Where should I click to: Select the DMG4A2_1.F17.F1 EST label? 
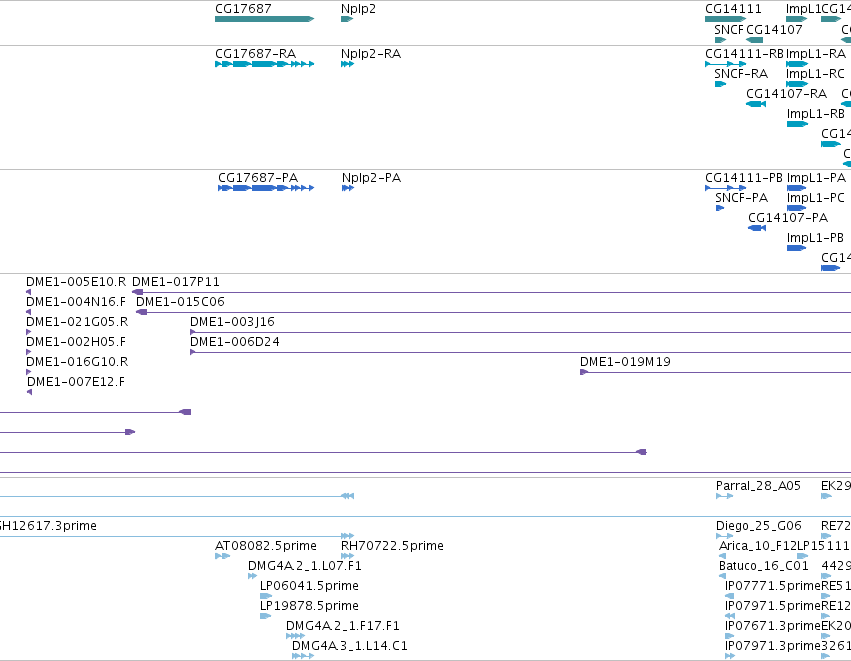click(343, 626)
